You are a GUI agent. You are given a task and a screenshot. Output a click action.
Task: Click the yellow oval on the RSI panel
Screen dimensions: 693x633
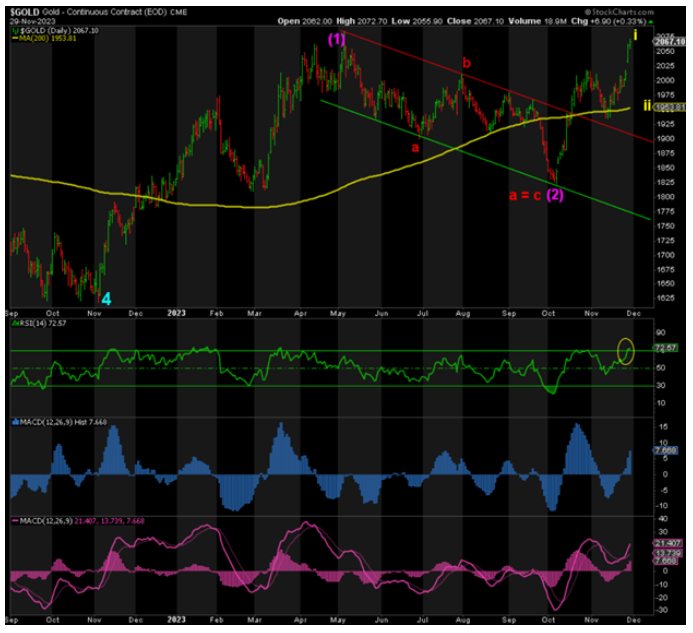click(627, 350)
